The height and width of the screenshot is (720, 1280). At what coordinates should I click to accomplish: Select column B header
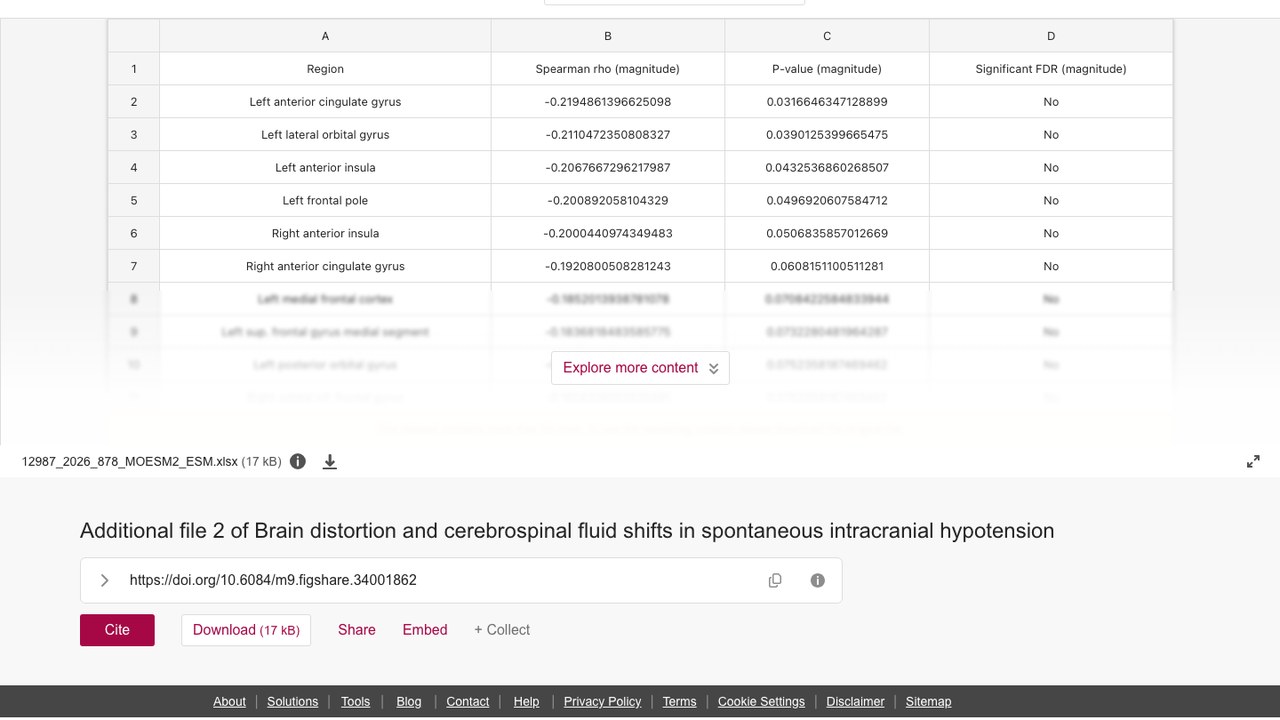click(x=608, y=36)
